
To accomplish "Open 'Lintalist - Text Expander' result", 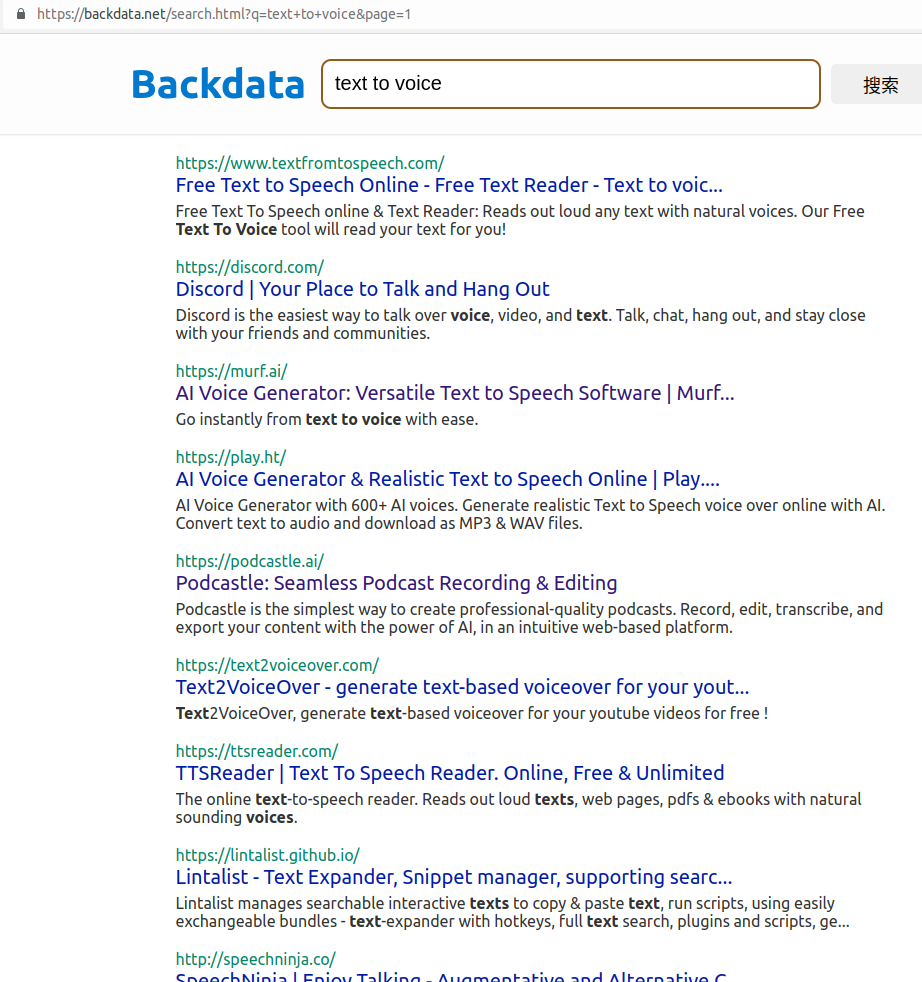I will pos(454,877).
